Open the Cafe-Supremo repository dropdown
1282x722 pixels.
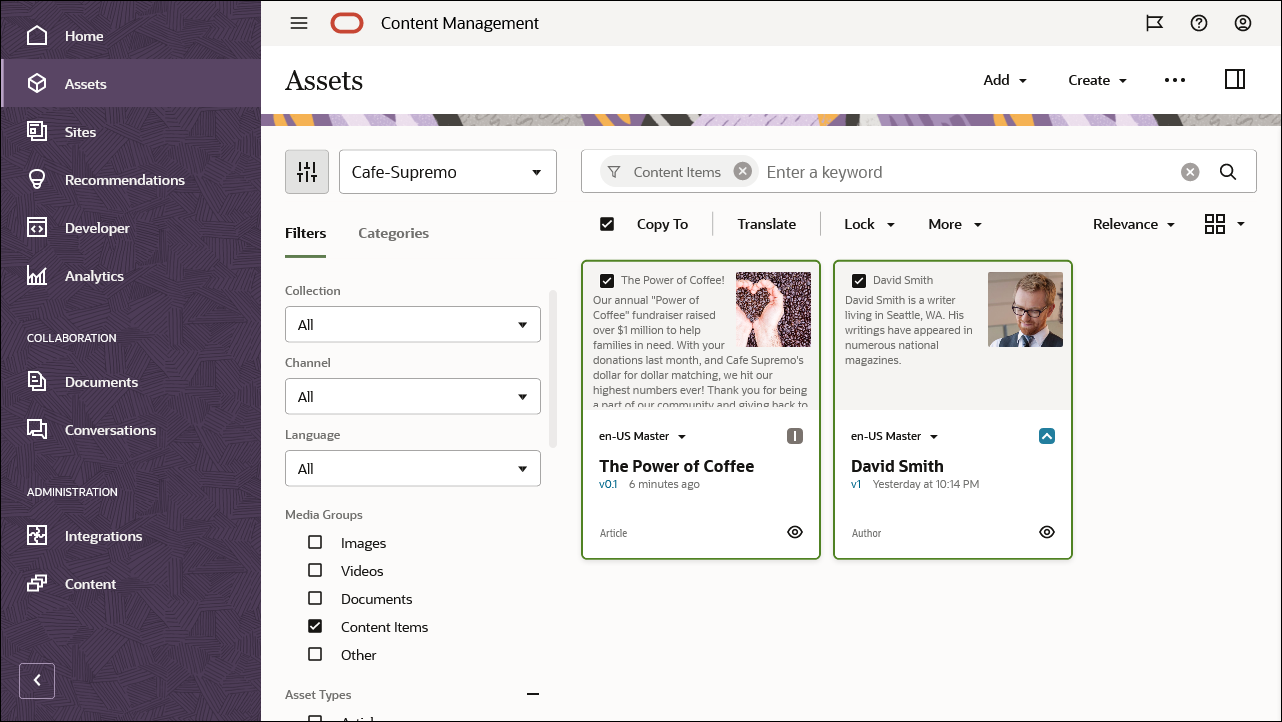[448, 172]
